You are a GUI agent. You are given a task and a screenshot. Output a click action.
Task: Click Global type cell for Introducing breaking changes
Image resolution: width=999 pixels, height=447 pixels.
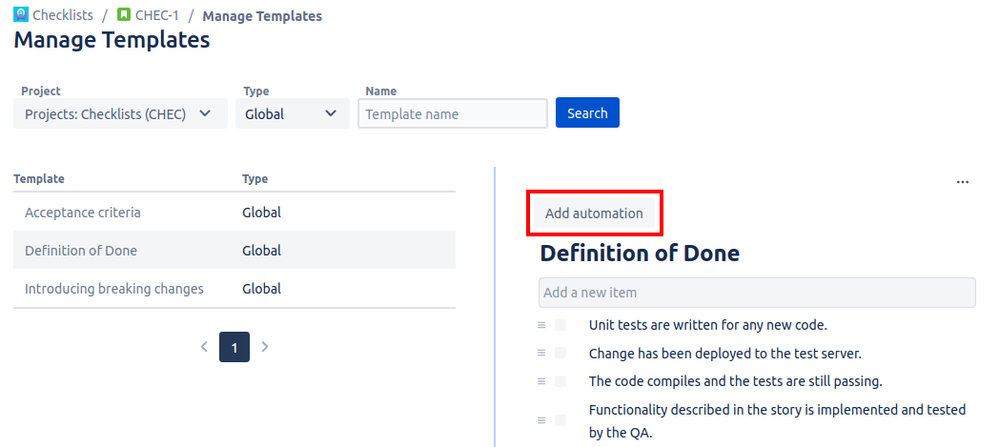[261, 288]
